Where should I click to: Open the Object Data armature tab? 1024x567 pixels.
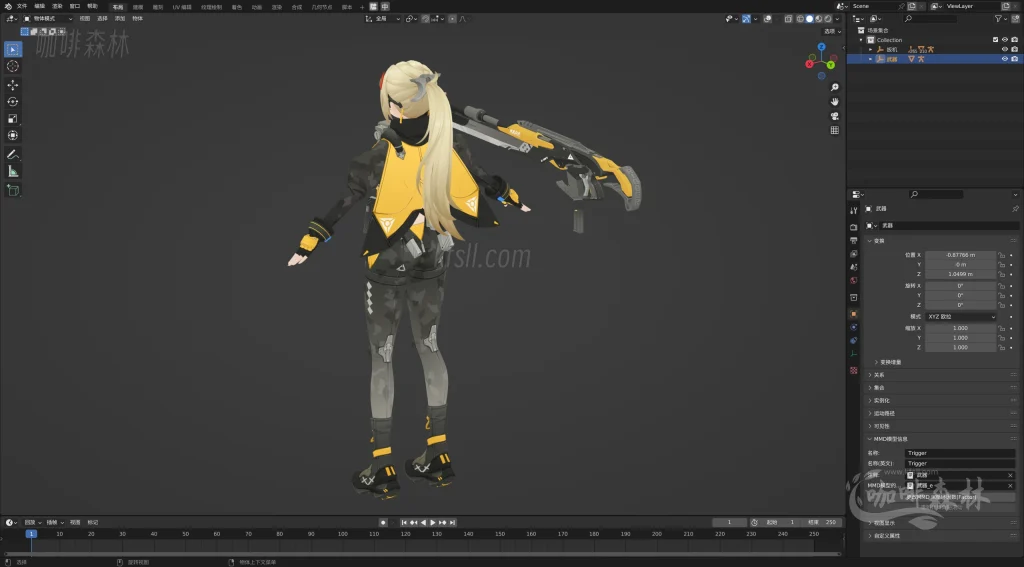click(854, 353)
